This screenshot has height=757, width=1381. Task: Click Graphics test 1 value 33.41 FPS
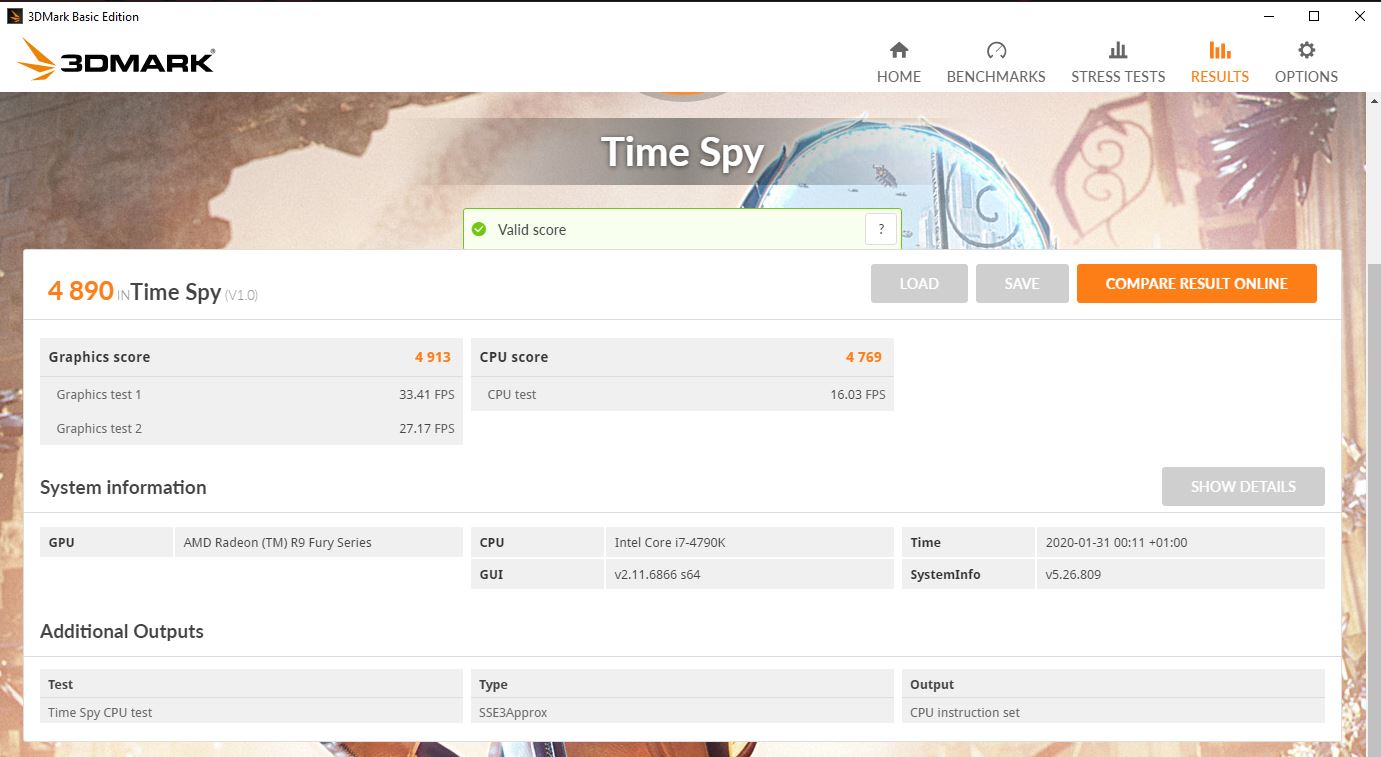[x=427, y=394]
